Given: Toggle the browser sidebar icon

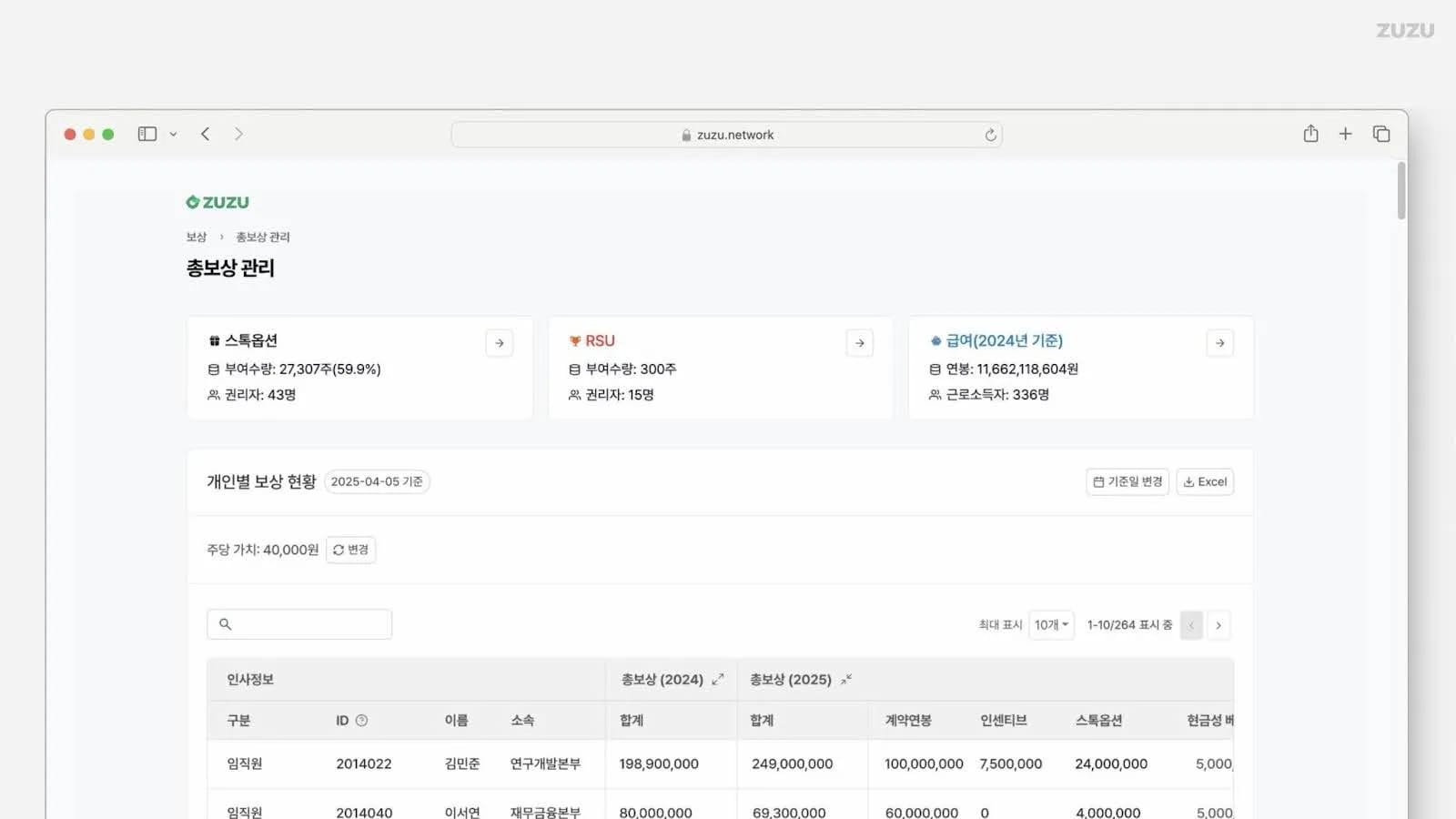Looking at the screenshot, I should click(147, 133).
